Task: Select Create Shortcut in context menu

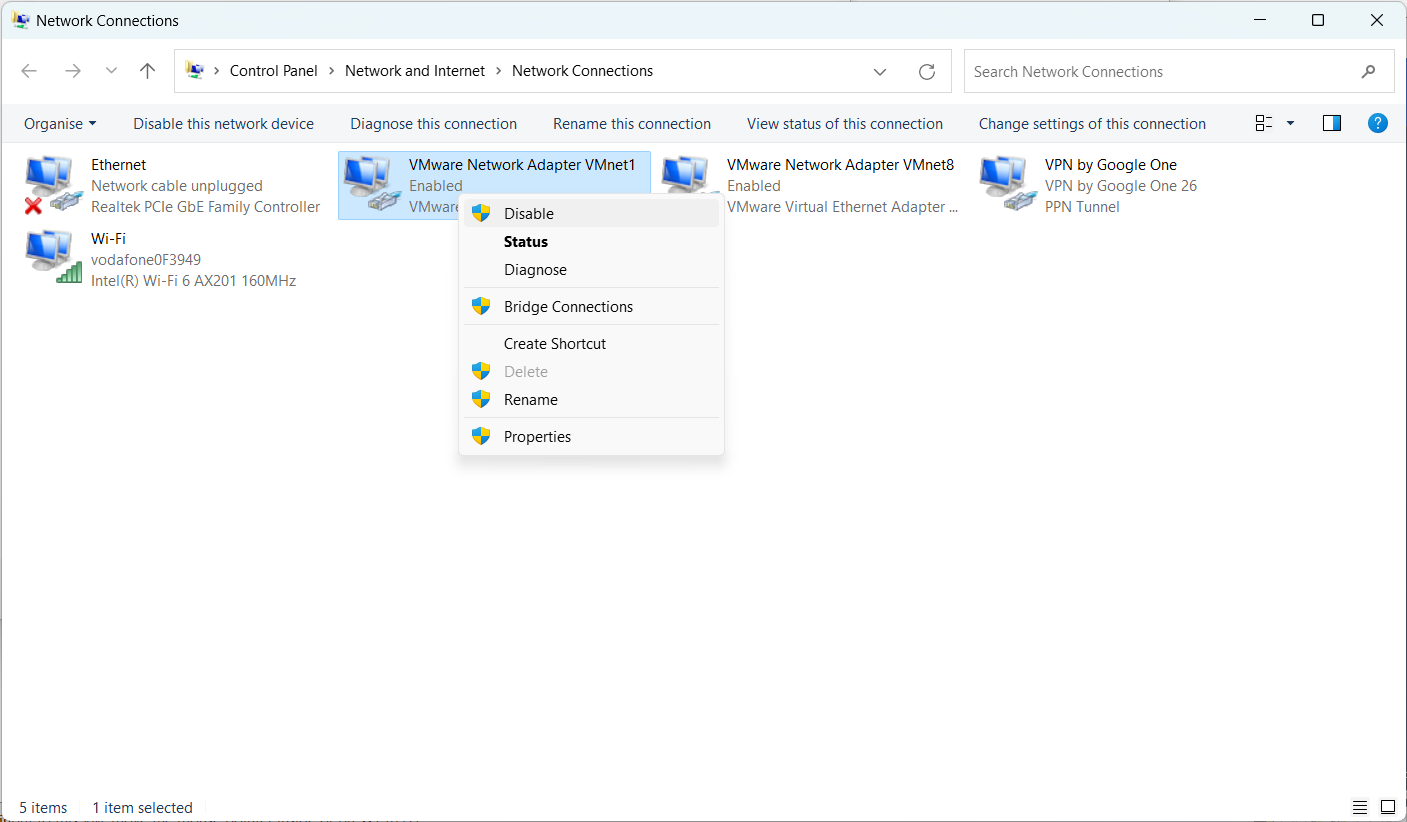Action: click(x=591, y=343)
